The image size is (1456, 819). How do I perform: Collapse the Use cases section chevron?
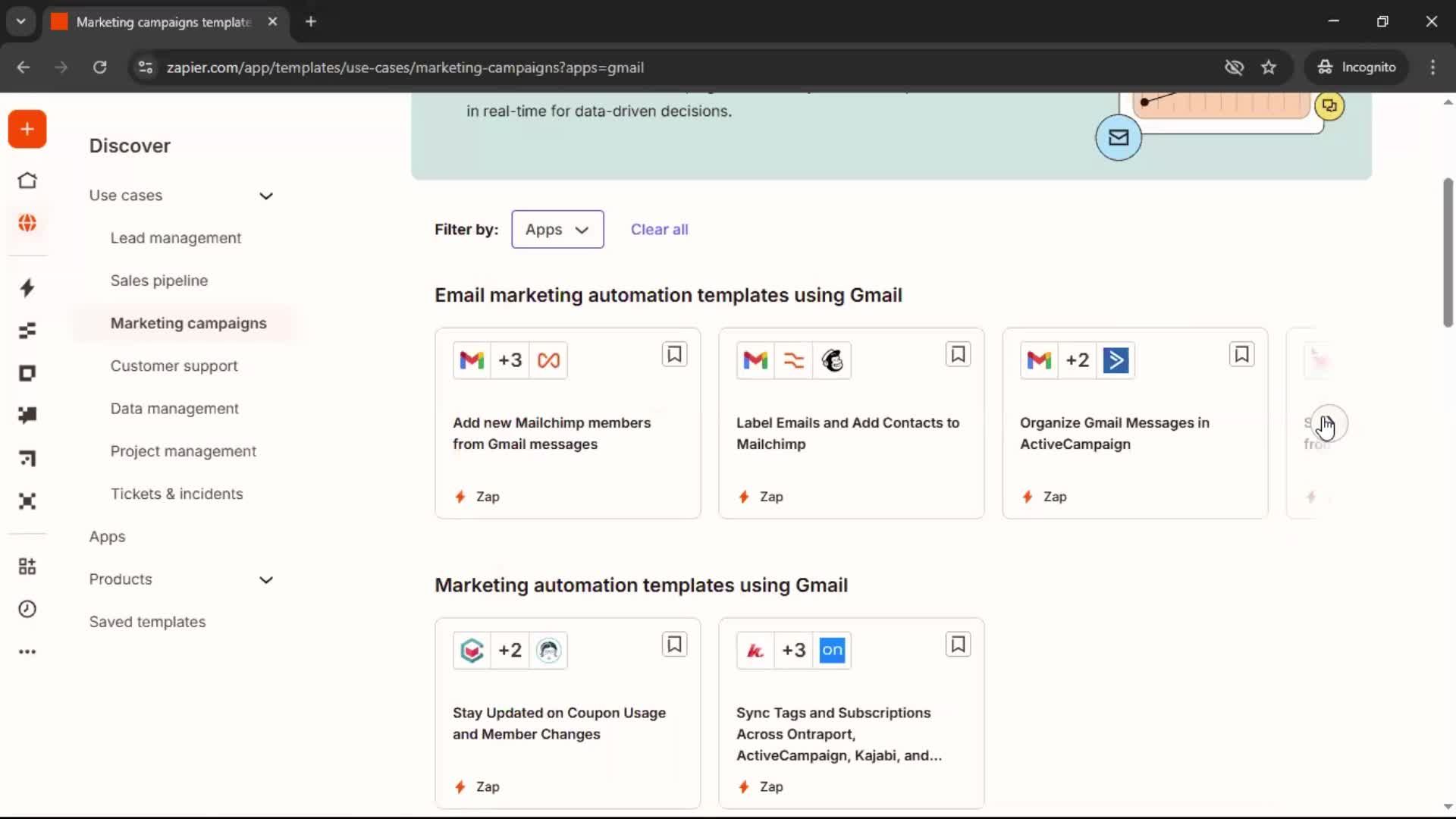coord(266,196)
